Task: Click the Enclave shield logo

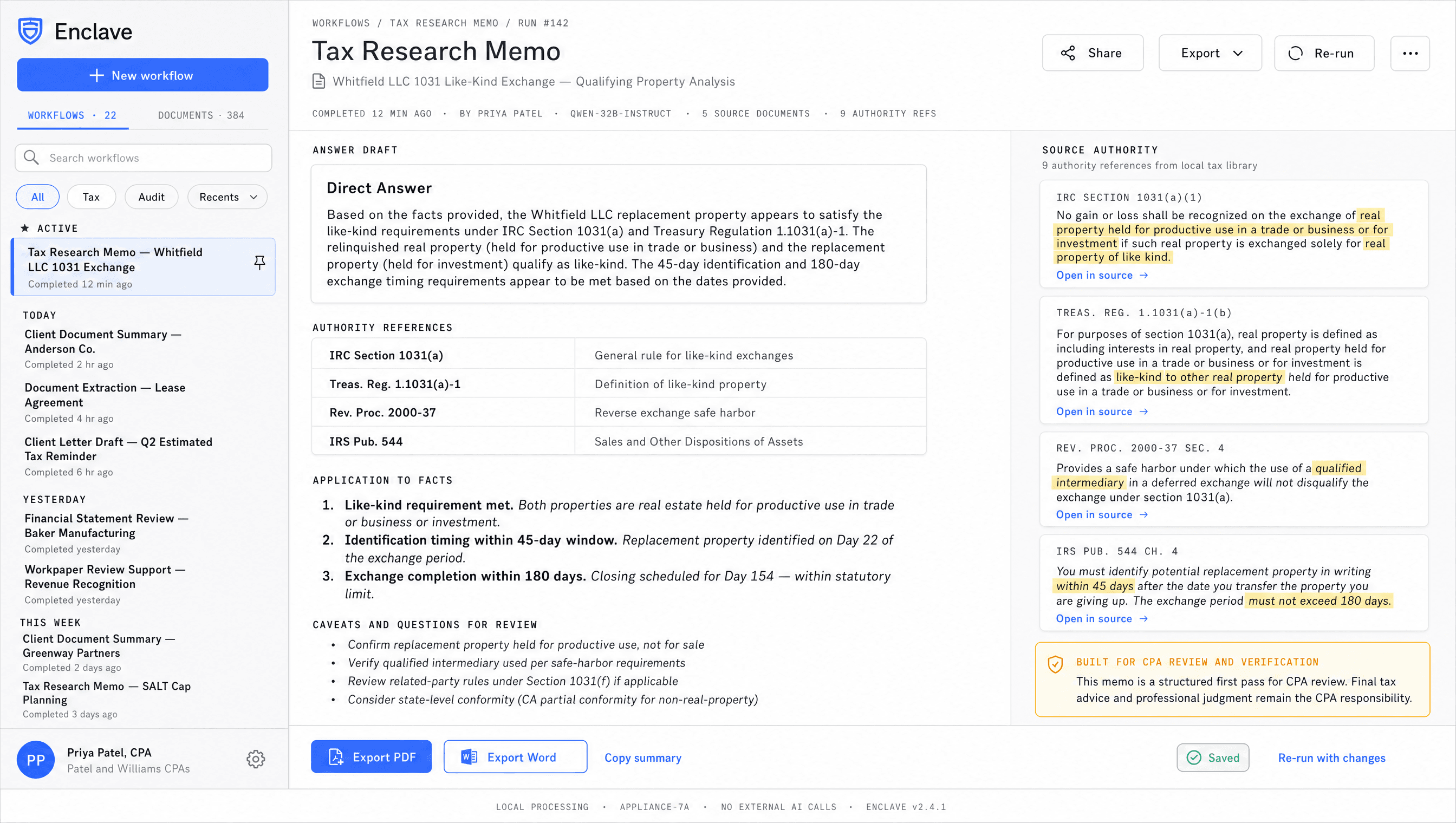Action: [30, 31]
